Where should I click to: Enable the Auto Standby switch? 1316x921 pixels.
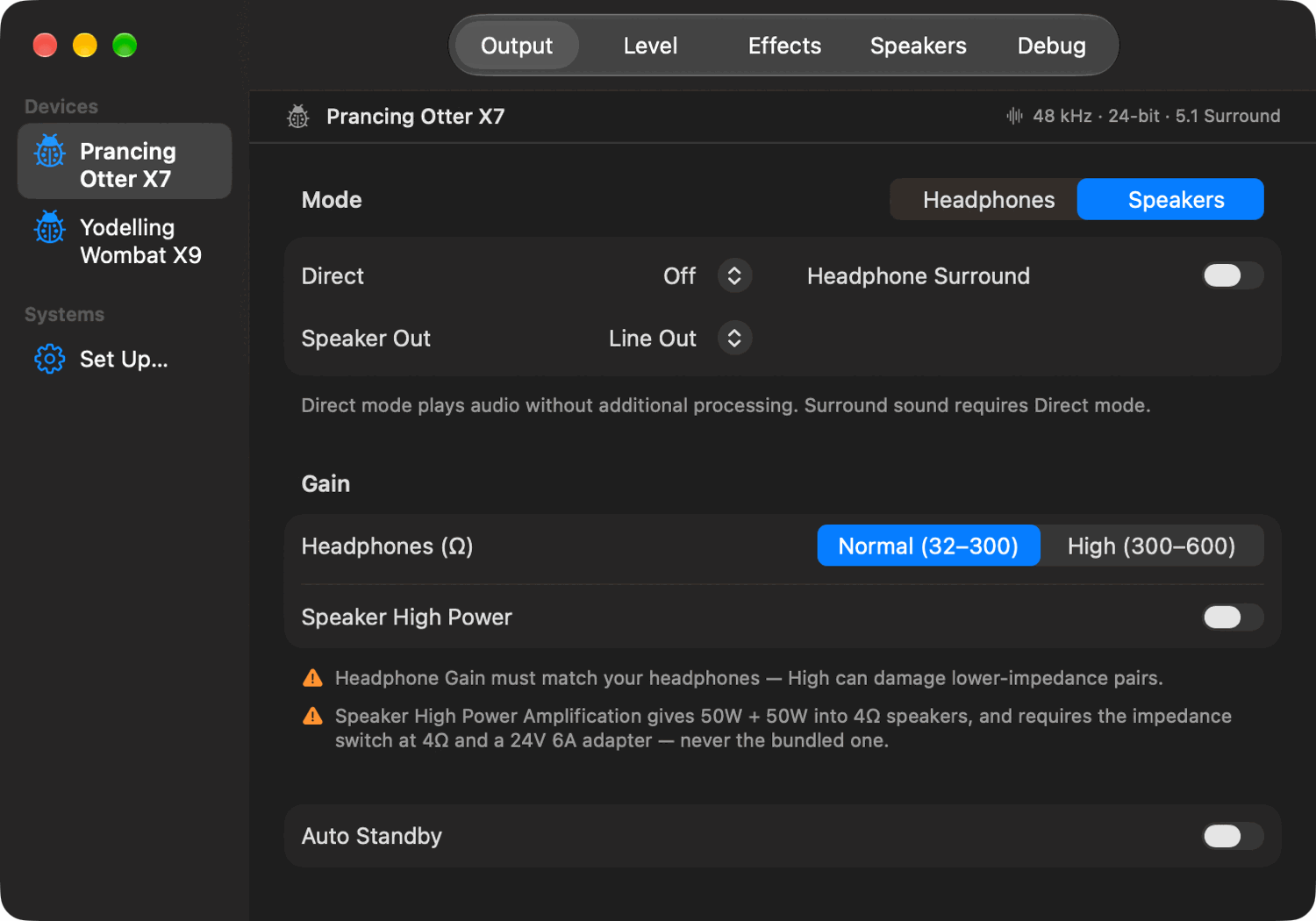(1233, 836)
